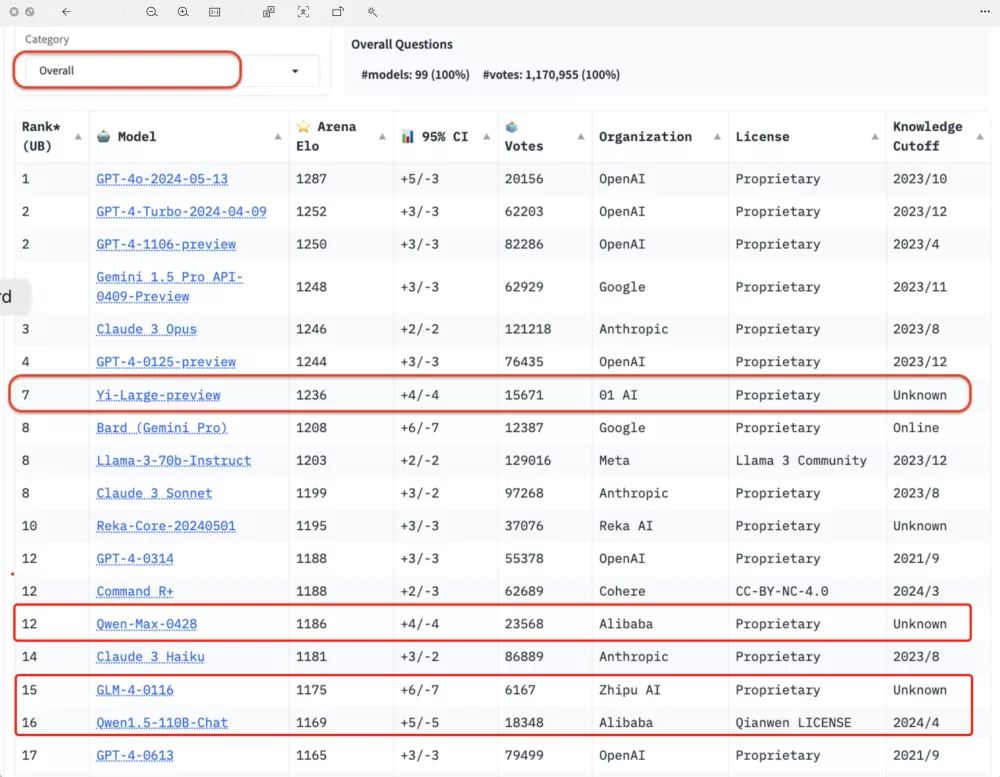Screen dimensions: 1000x777
Task: Select the 'Cohere' organization cell
Action: coord(622,591)
